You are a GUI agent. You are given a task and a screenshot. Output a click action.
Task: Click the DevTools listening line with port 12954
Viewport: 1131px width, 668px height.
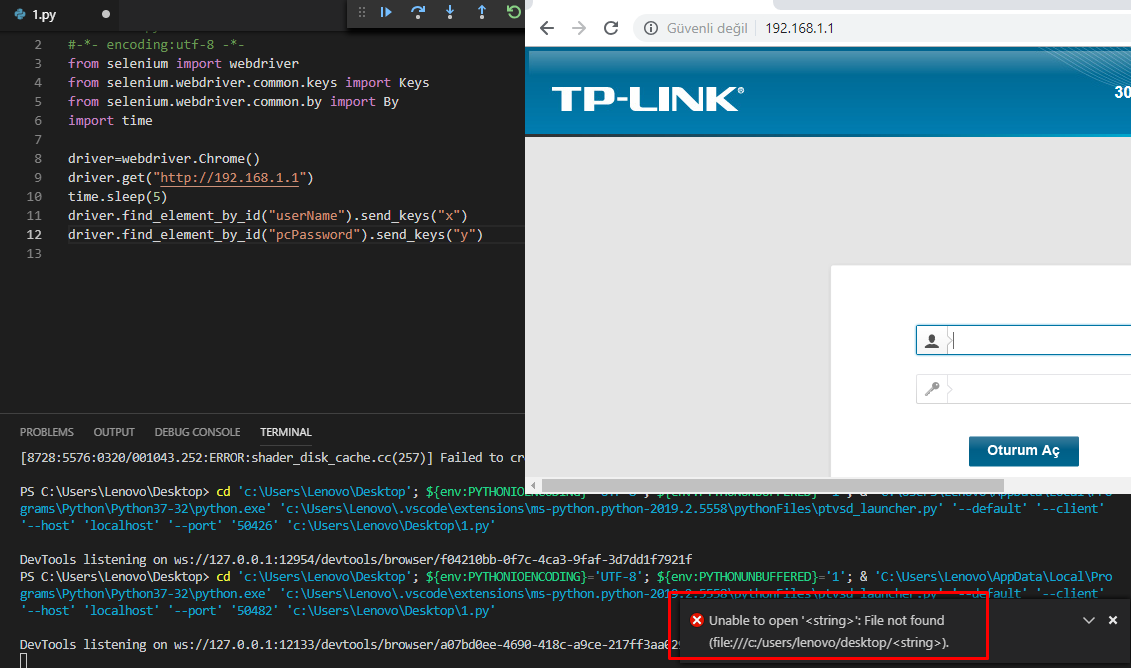coord(356,560)
